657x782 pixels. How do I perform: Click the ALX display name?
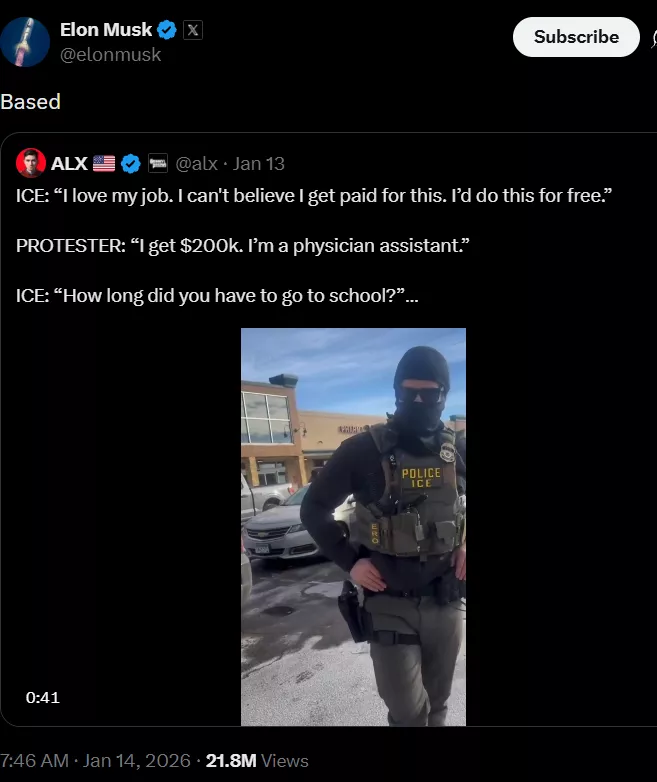pyautogui.click(x=69, y=164)
